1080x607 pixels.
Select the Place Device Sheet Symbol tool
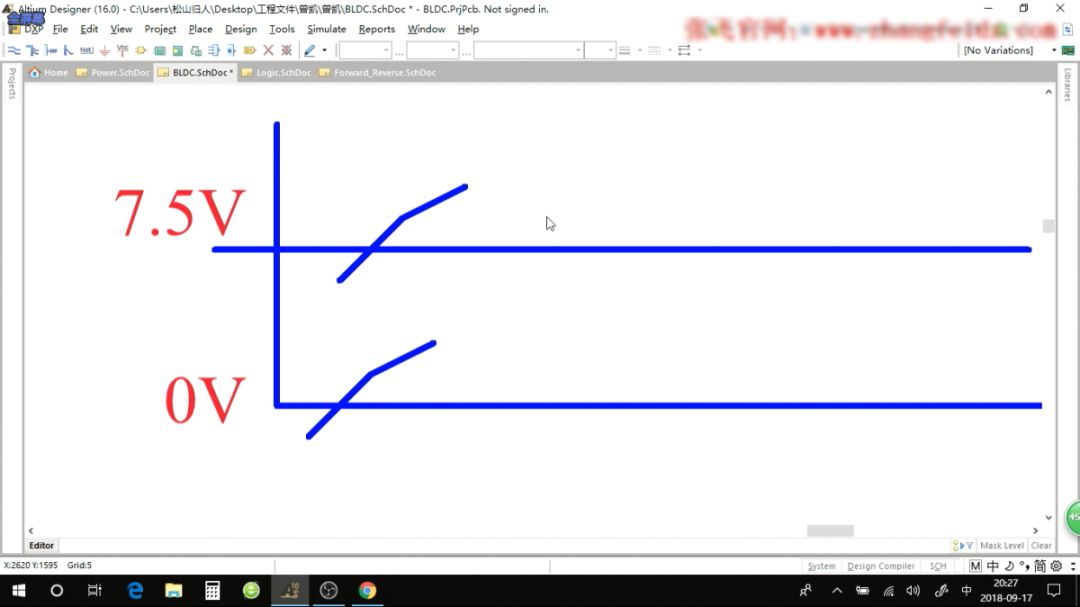tap(196, 50)
